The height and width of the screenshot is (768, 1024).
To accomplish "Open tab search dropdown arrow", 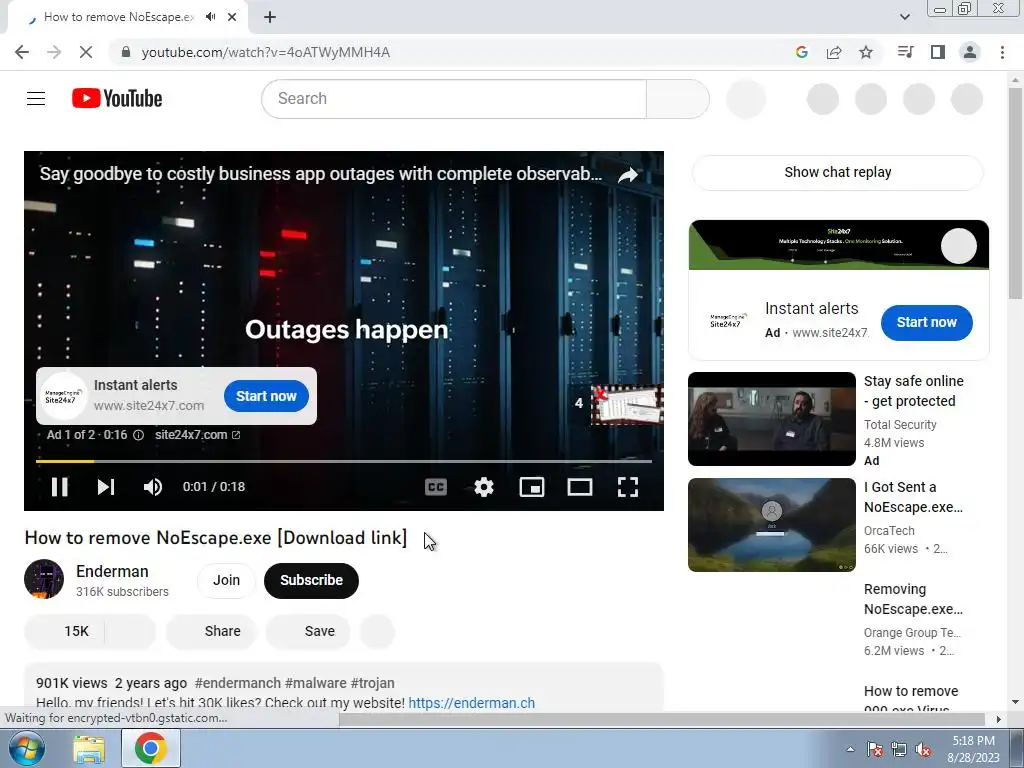I will point(904,17).
